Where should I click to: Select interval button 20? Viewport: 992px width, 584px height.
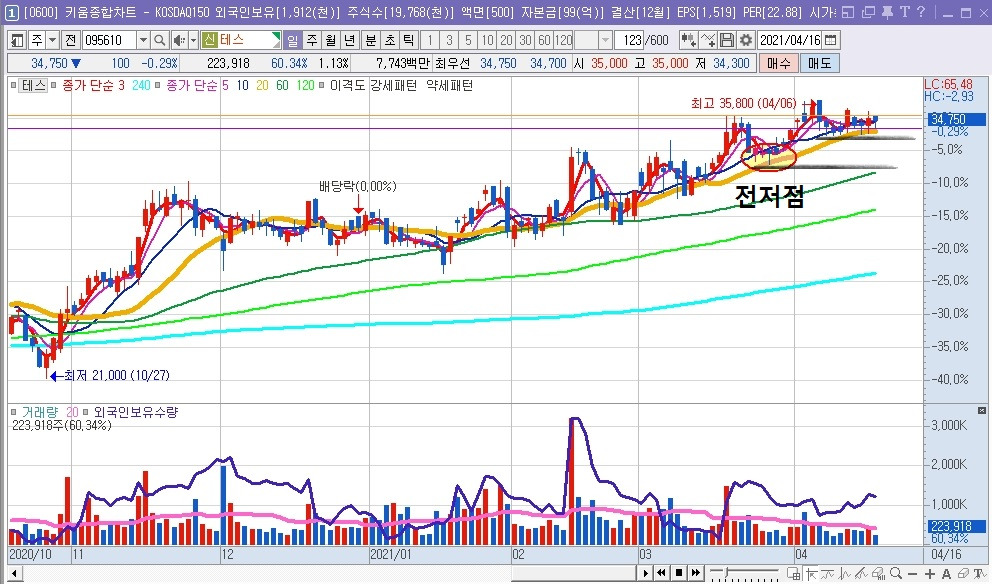pos(506,40)
